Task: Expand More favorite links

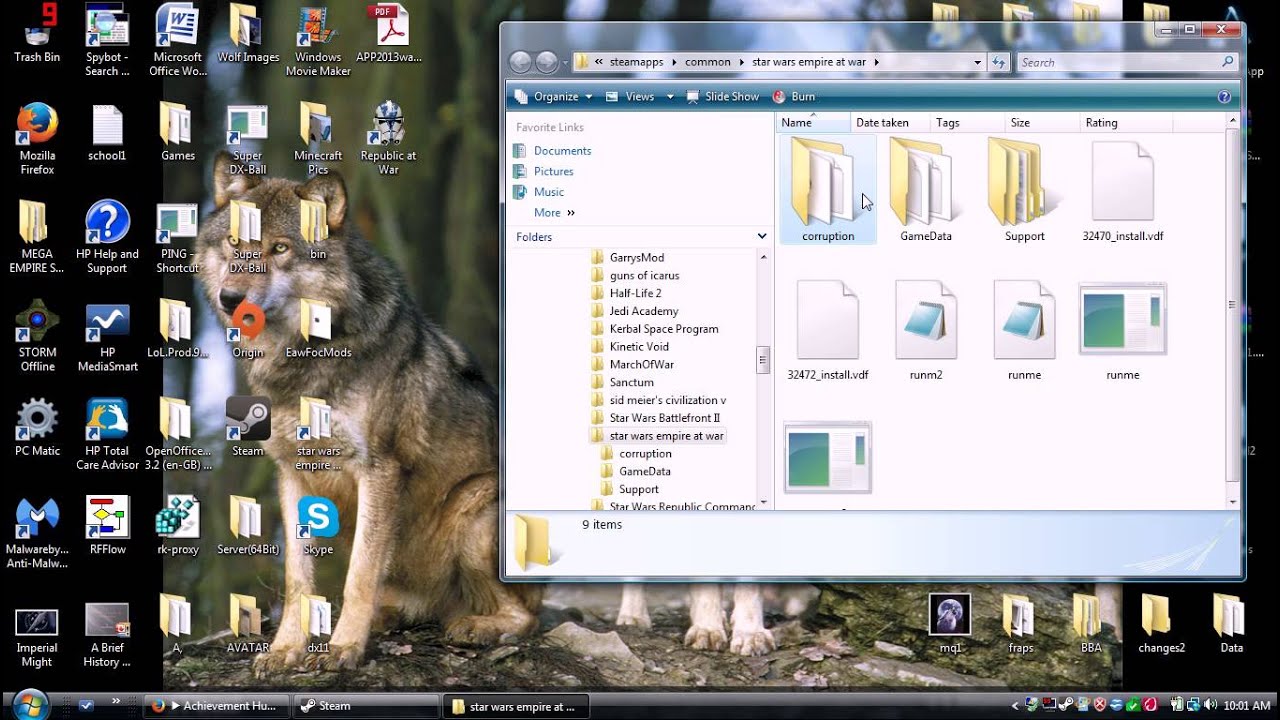Action: coord(554,213)
